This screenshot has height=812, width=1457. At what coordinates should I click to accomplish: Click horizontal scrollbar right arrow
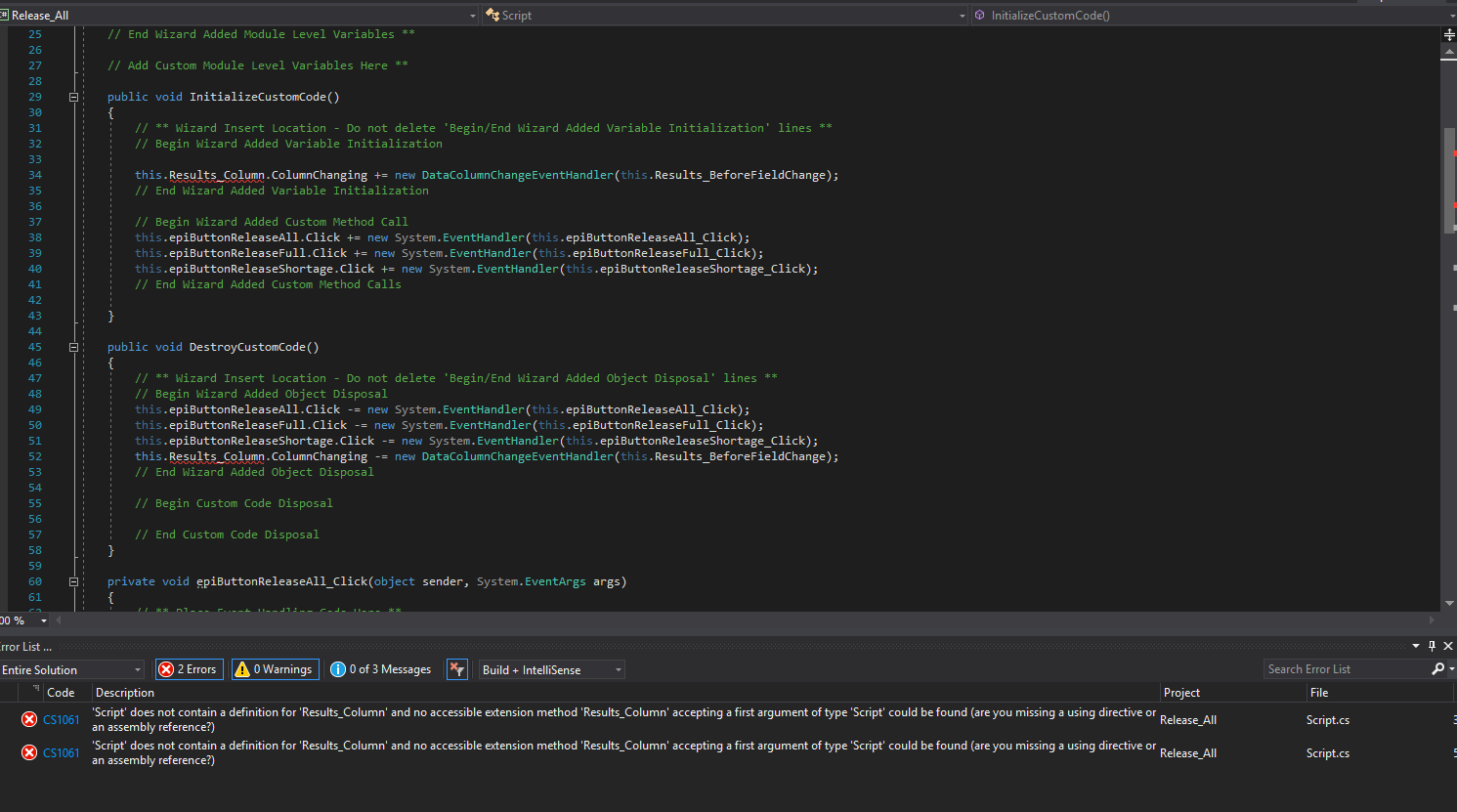1433,620
